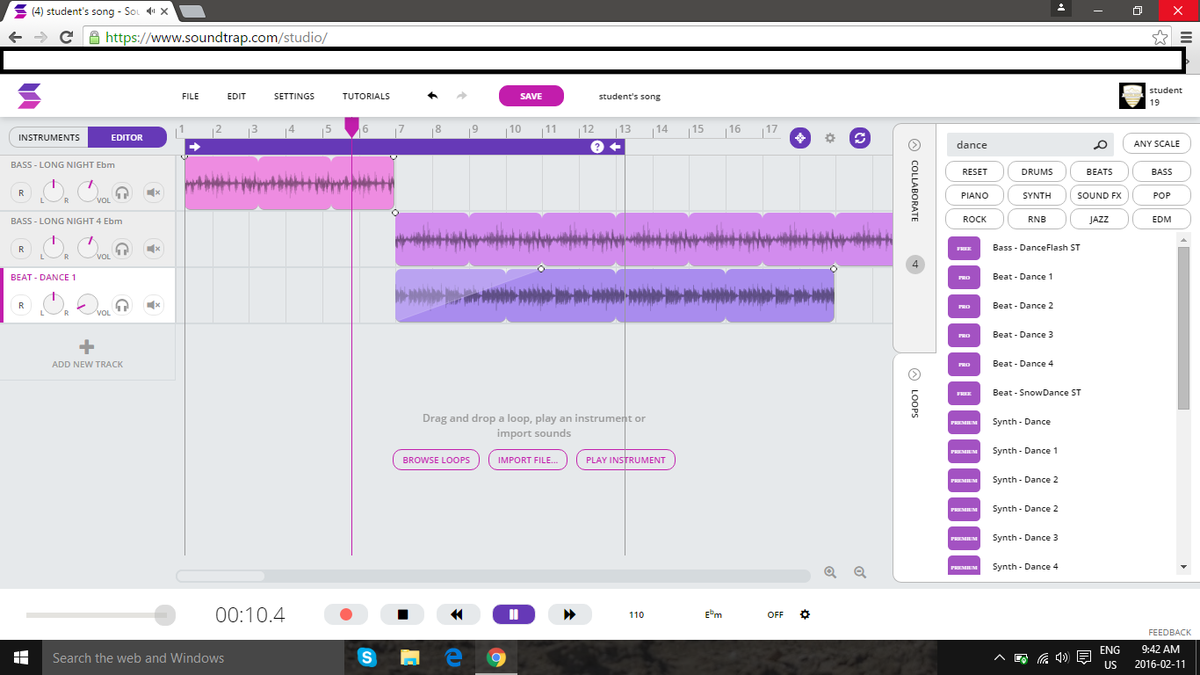Mute the Bass - Long Night 4 Ebm track
1200x675 pixels.
(x=152, y=248)
